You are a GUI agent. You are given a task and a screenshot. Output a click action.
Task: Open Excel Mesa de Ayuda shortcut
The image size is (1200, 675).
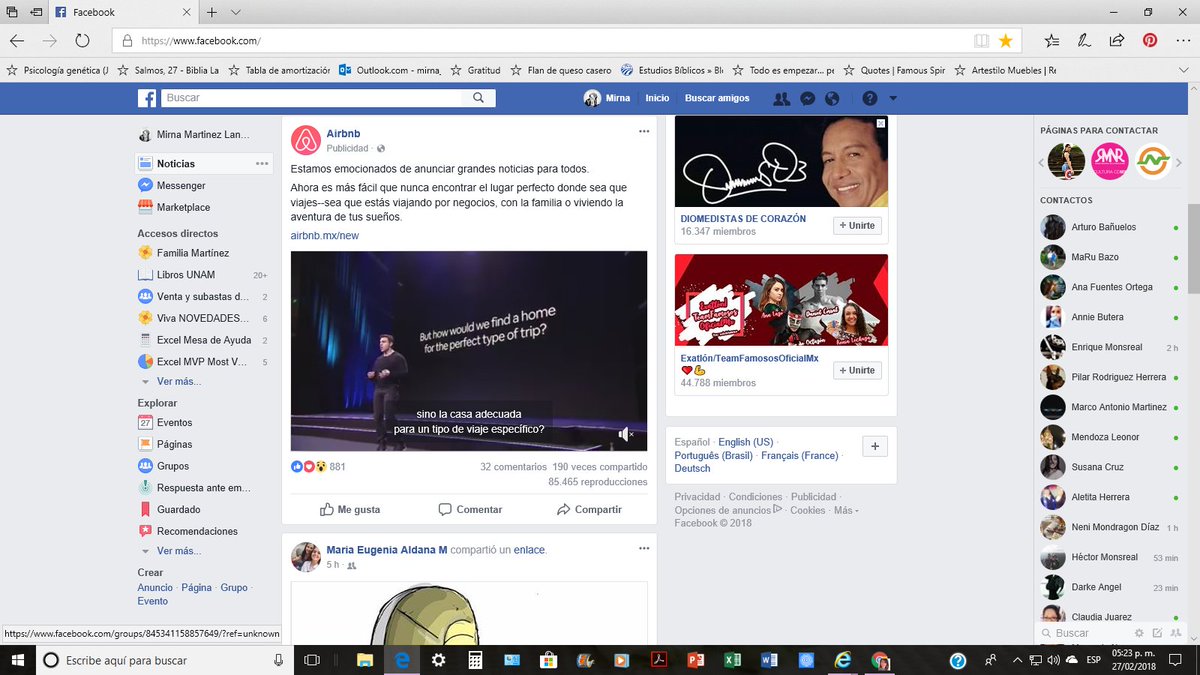(x=204, y=340)
